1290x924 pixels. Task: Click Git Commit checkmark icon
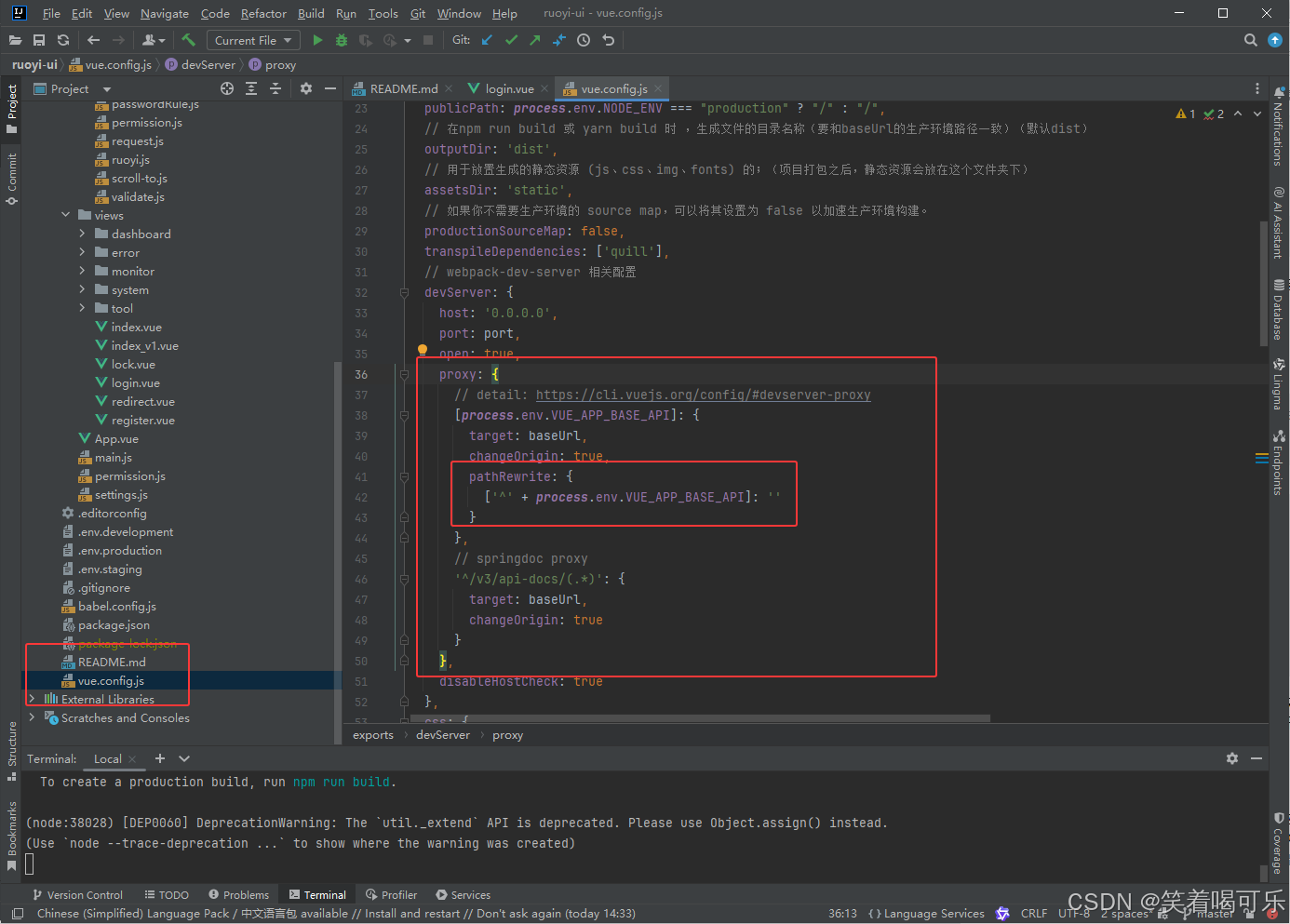(511, 40)
